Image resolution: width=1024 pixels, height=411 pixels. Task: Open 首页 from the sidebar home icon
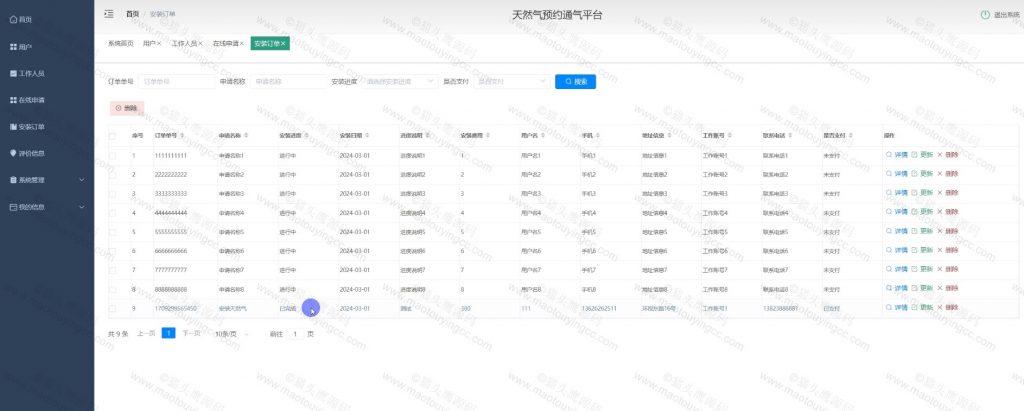[x=13, y=20]
